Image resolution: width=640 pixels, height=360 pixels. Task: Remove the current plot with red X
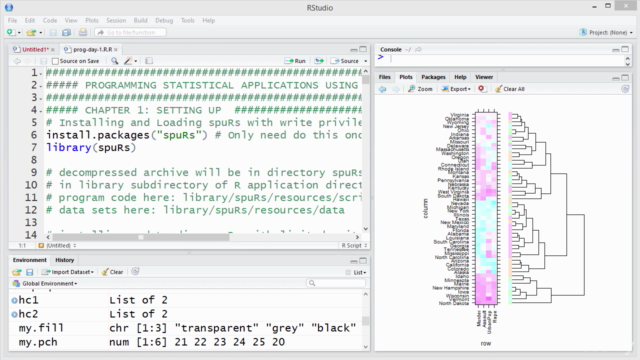pyautogui.click(x=482, y=89)
